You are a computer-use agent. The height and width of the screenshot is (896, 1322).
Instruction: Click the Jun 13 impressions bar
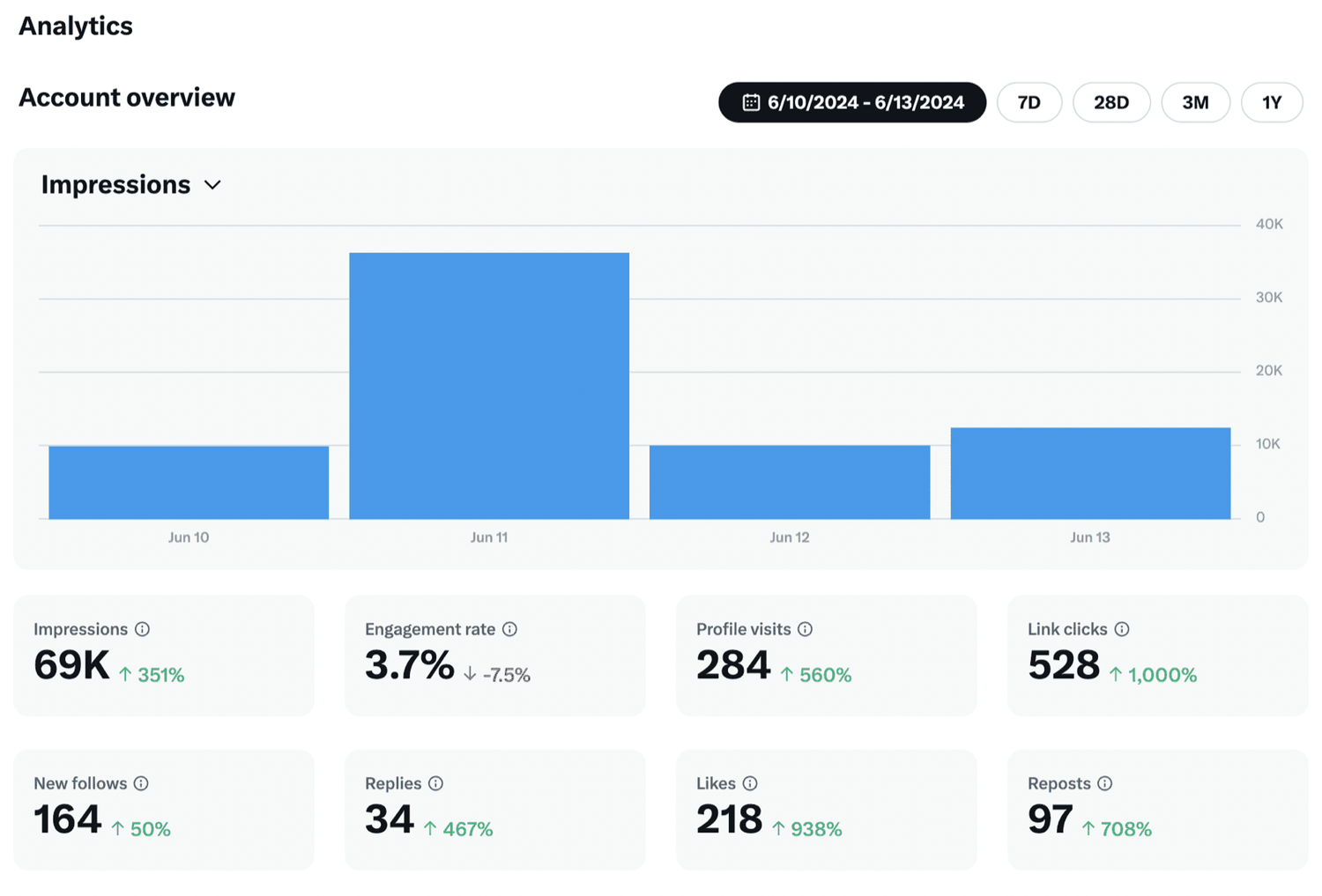1090,473
